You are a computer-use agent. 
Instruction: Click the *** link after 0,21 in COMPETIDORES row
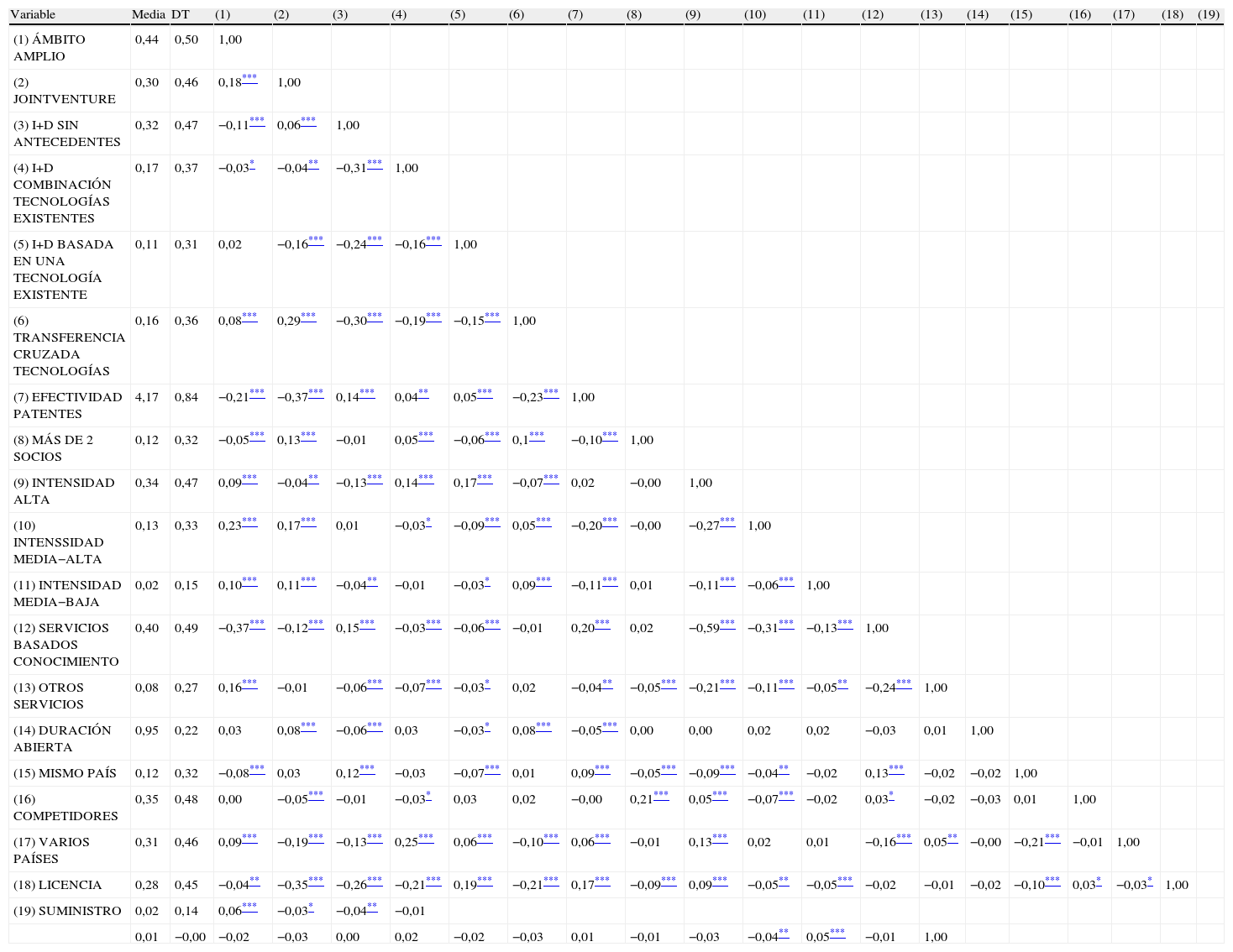[661, 795]
